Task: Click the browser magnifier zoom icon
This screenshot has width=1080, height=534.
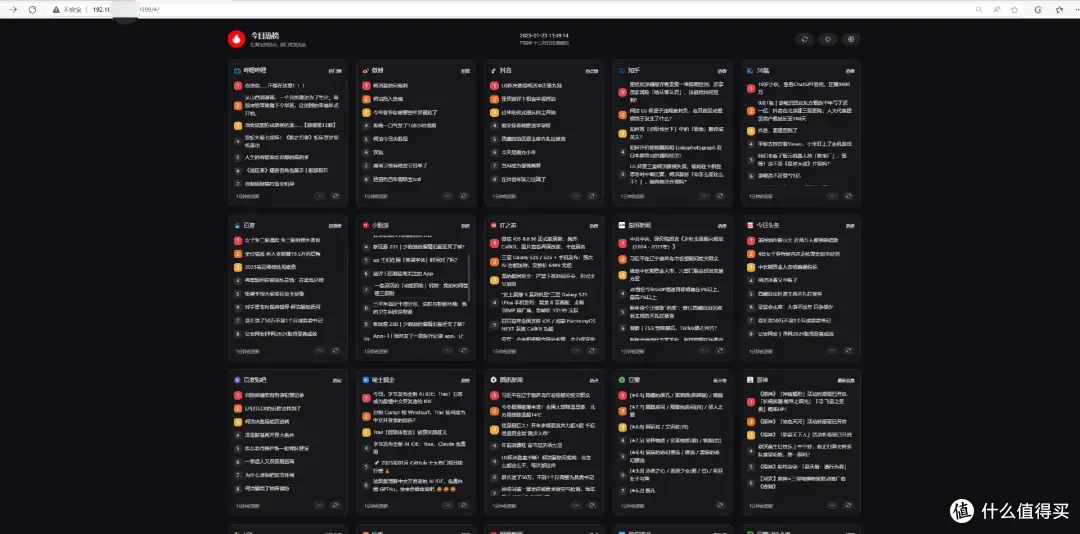Action: (x=979, y=10)
